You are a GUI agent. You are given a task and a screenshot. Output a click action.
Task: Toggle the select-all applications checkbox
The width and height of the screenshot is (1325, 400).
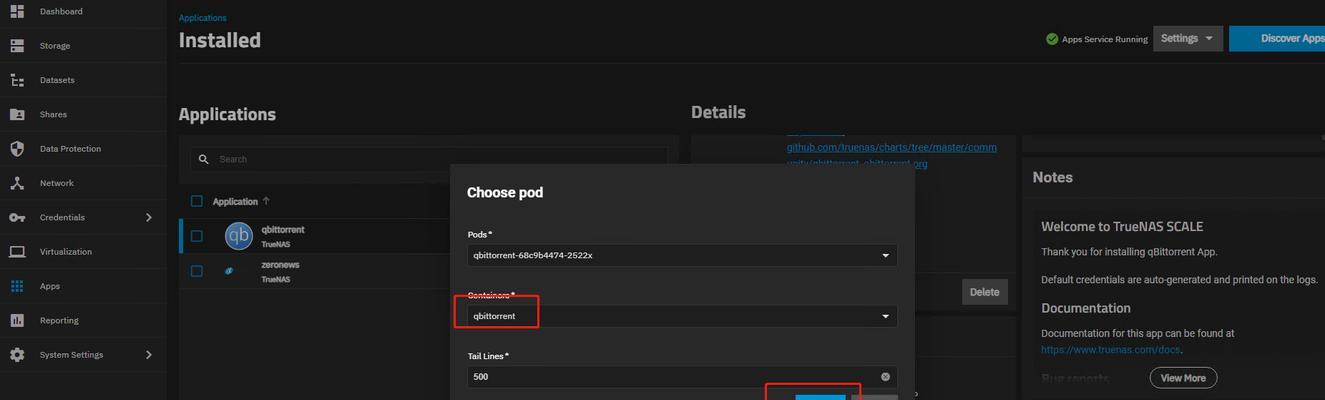tap(196, 201)
